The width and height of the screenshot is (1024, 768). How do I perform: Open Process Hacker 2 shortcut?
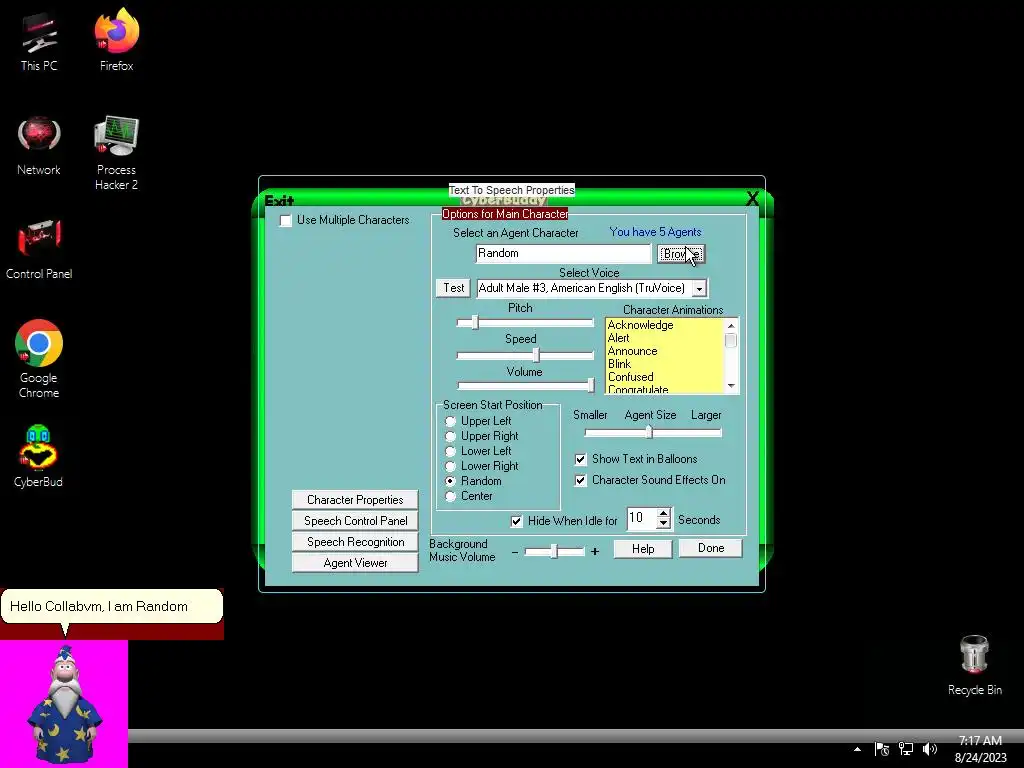116,153
